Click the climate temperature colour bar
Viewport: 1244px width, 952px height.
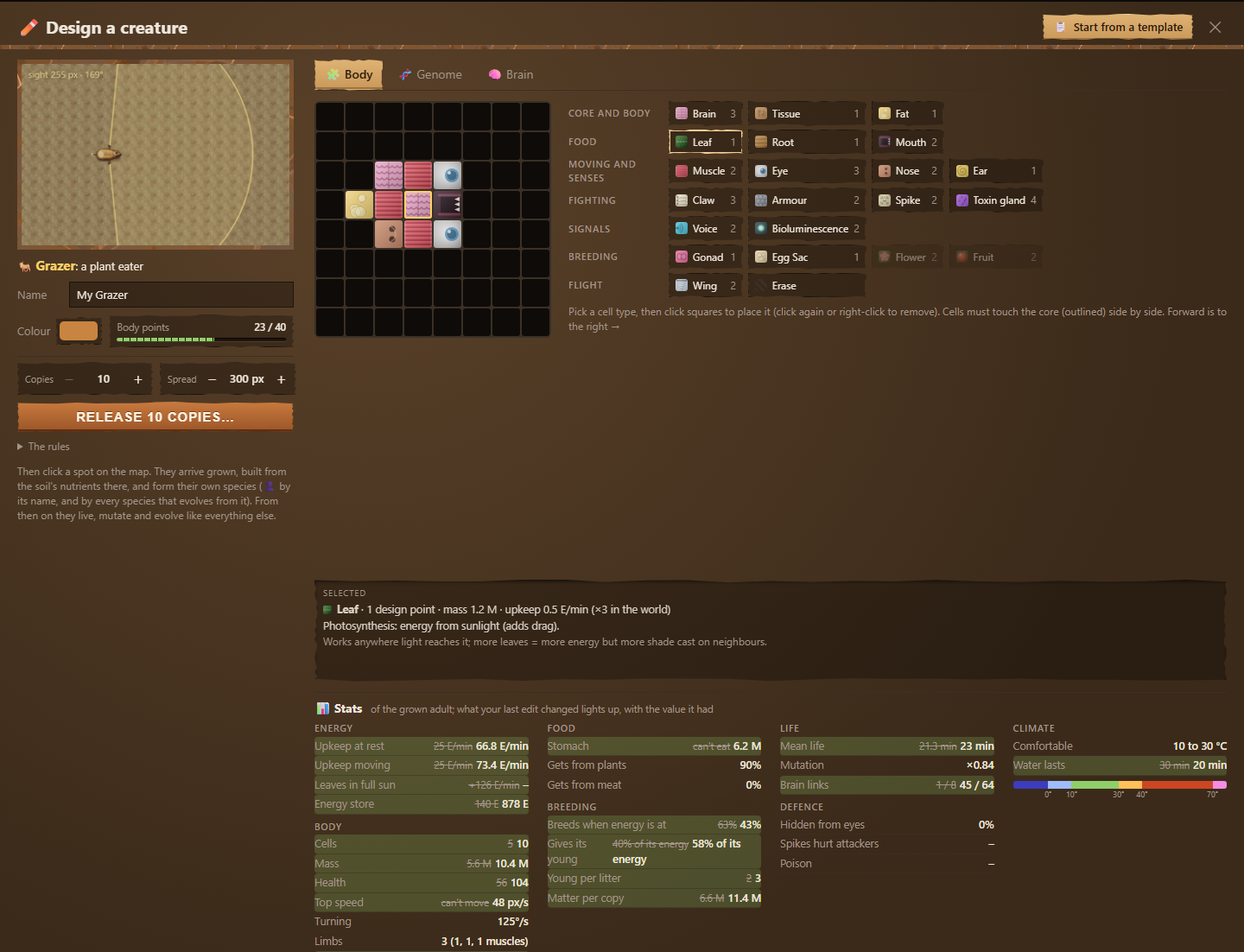[x=1120, y=784]
